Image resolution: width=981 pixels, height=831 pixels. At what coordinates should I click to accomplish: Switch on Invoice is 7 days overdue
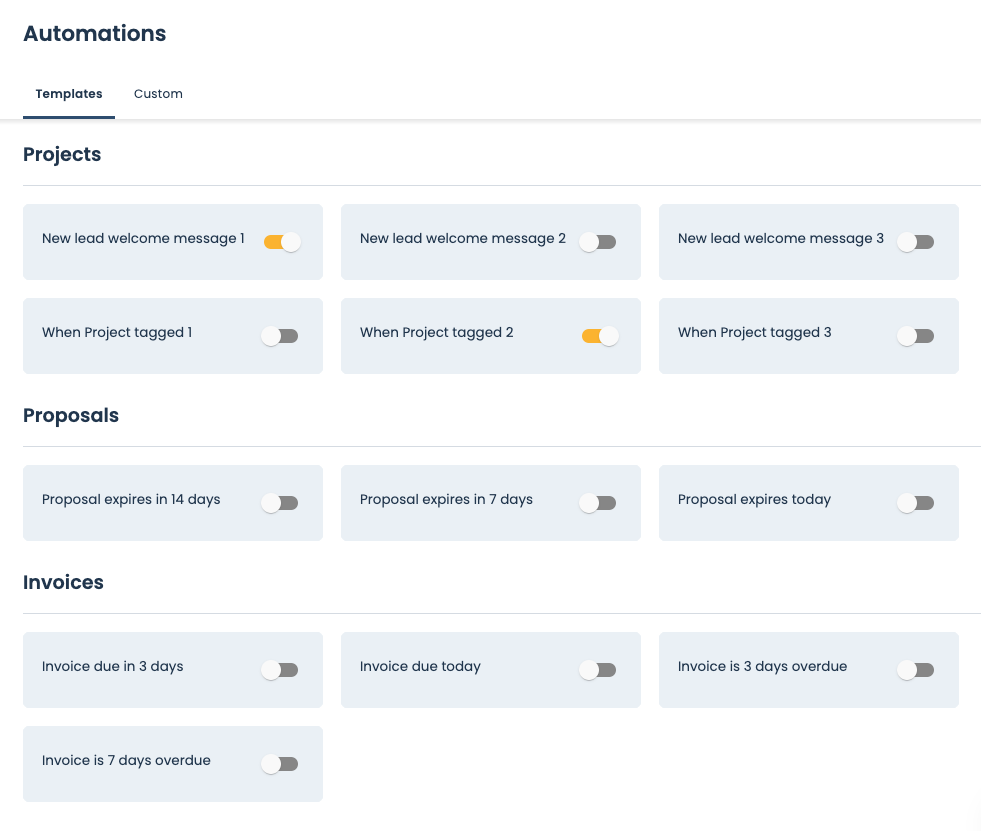[x=280, y=764]
